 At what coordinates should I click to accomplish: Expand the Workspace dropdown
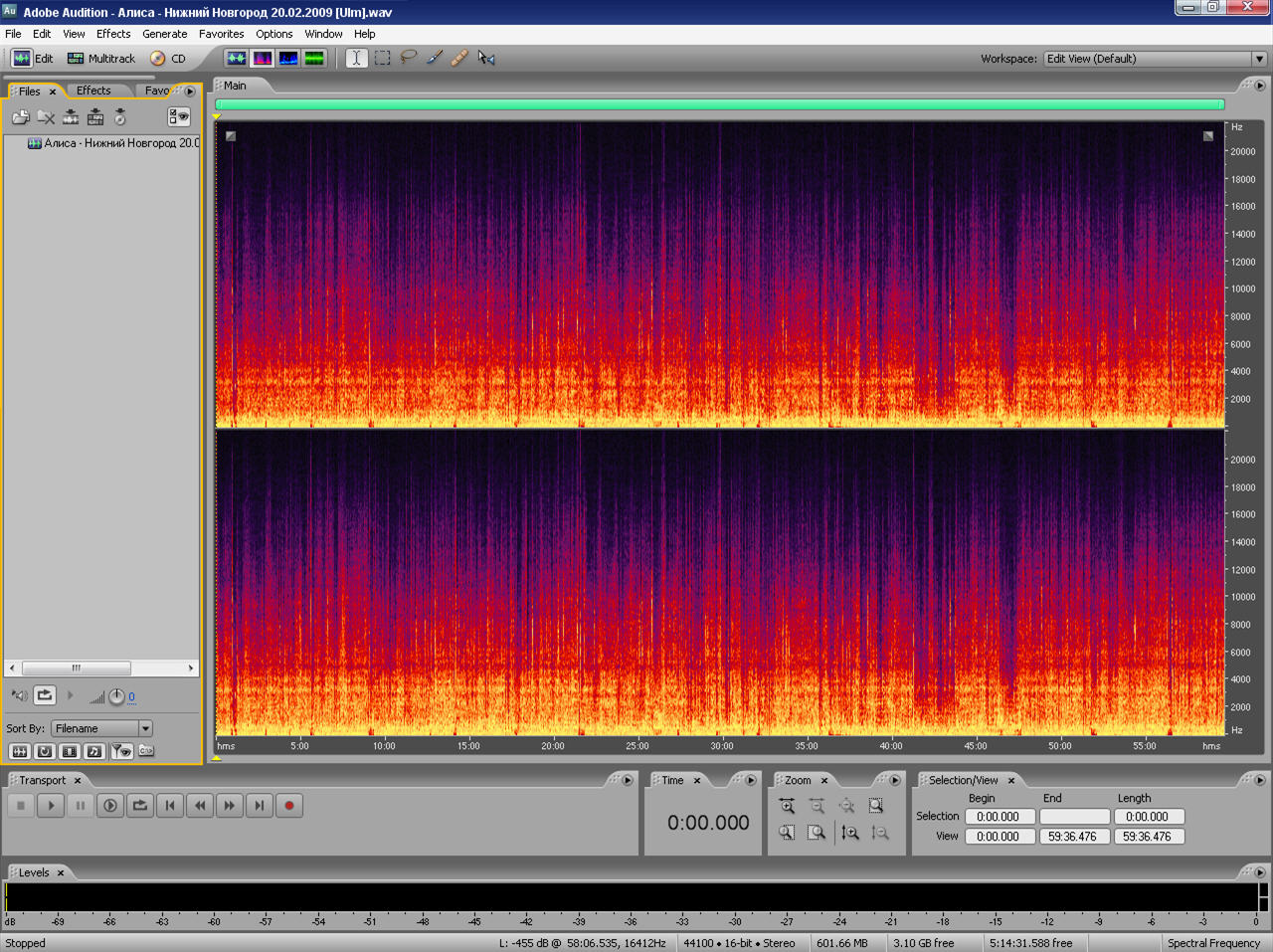coord(1259,59)
